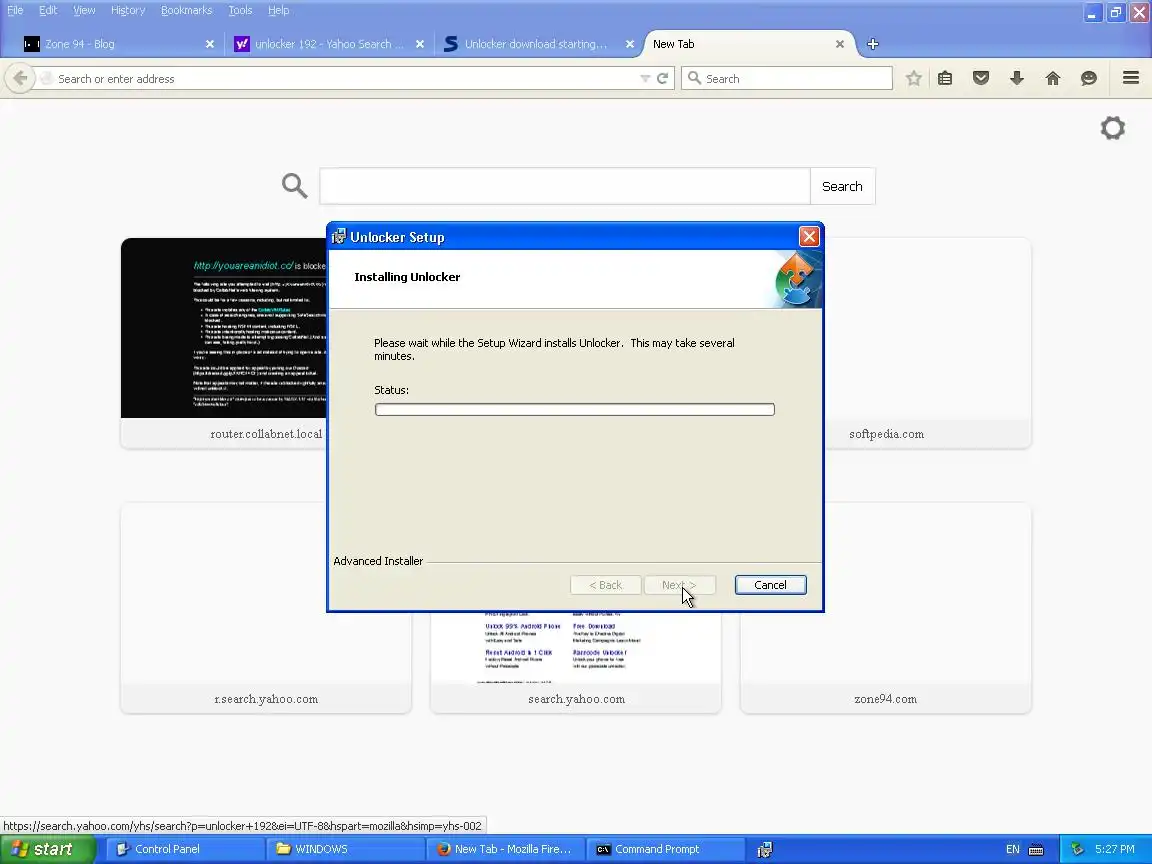Open r.search.yahoo.com thumbnail tile

click(x=266, y=608)
